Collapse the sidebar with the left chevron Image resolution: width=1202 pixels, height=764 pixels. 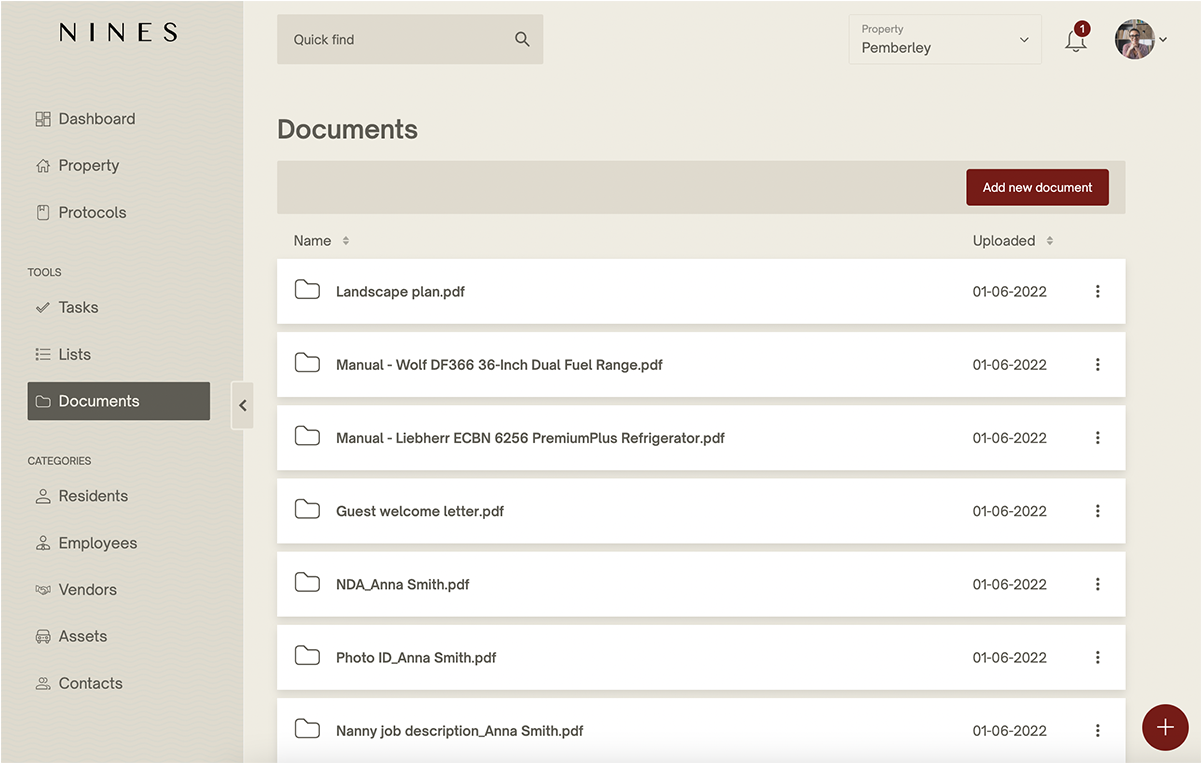[243, 405]
